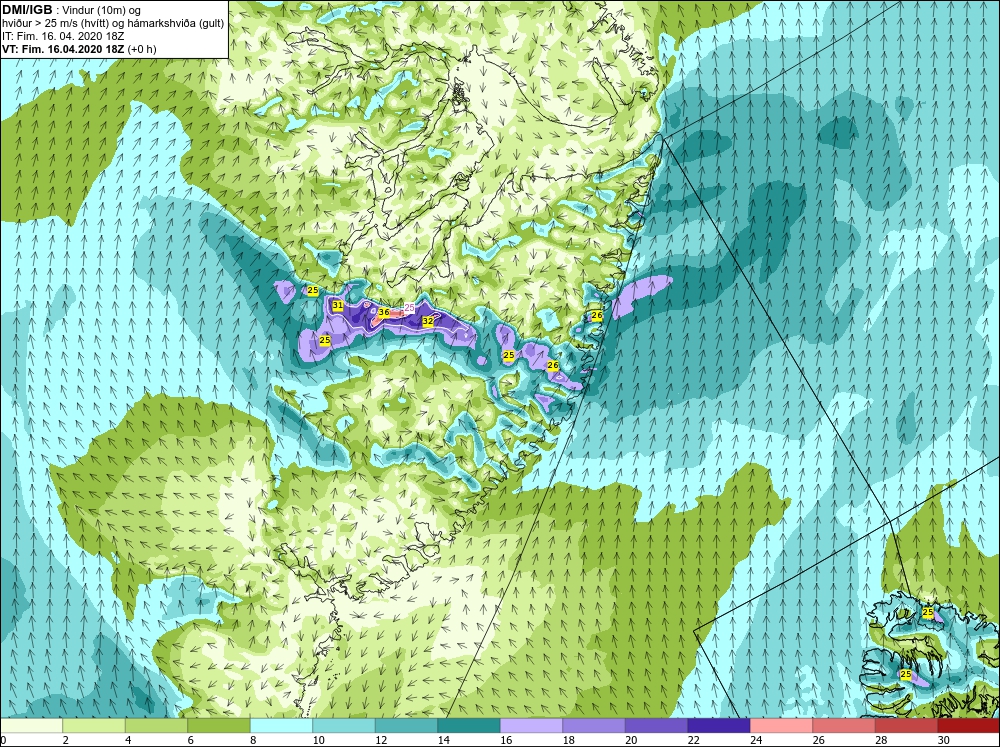This screenshot has height=747, width=1000.
Task: Pick the medium purple 18–20 legend swatch
Action: coord(594,725)
